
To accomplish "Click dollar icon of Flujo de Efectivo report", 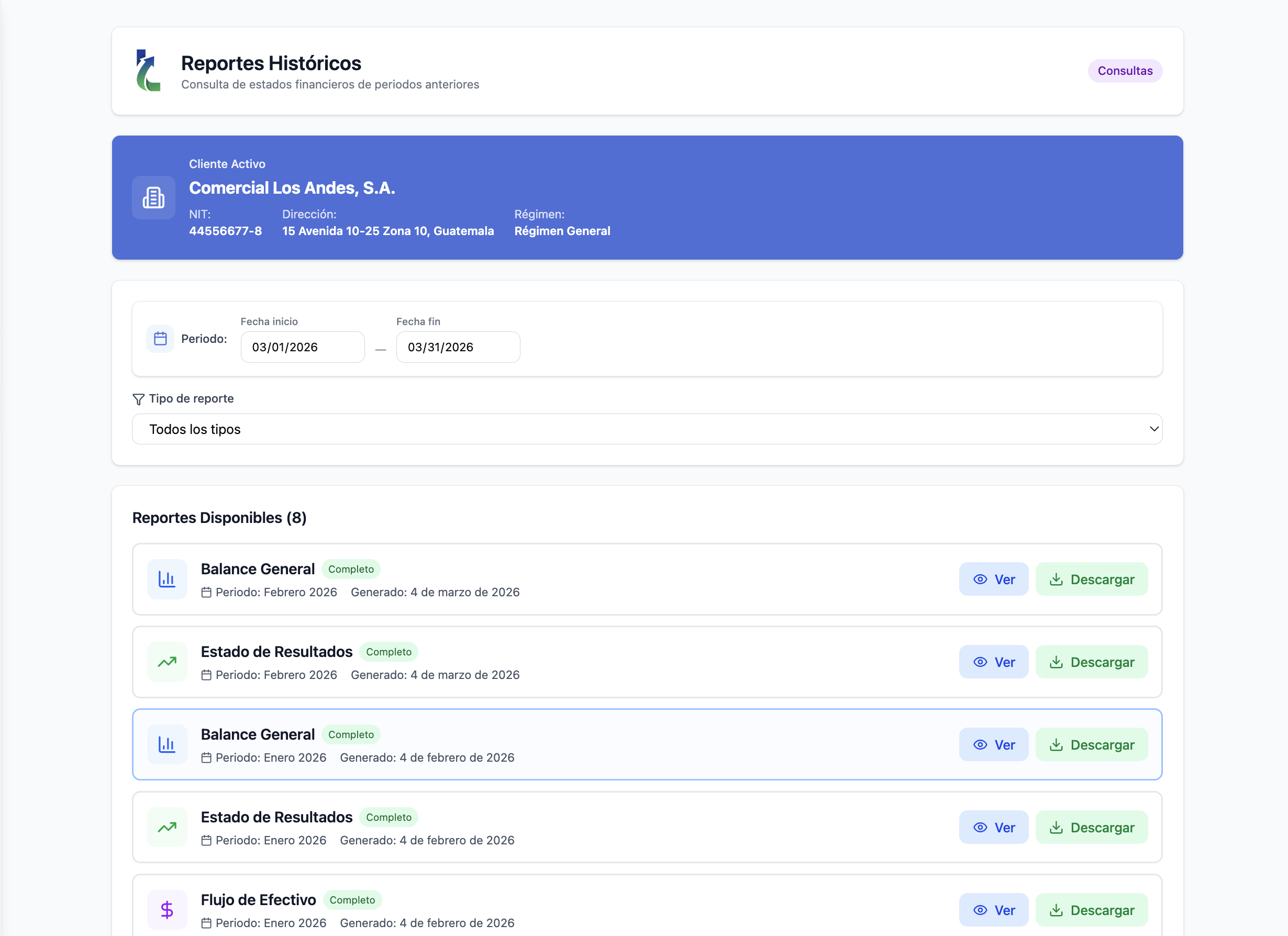I will point(167,910).
